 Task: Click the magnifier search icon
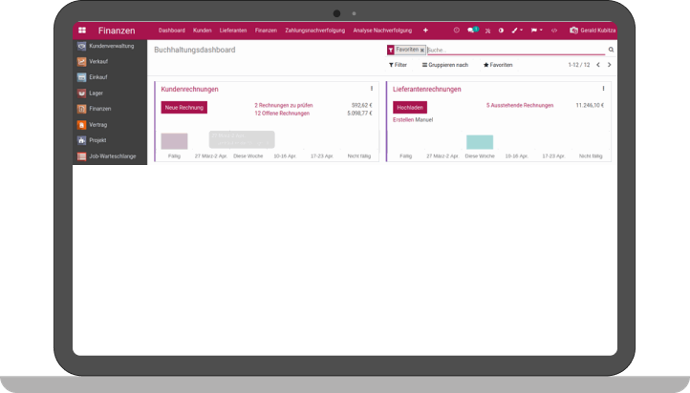(x=611, y=50)
